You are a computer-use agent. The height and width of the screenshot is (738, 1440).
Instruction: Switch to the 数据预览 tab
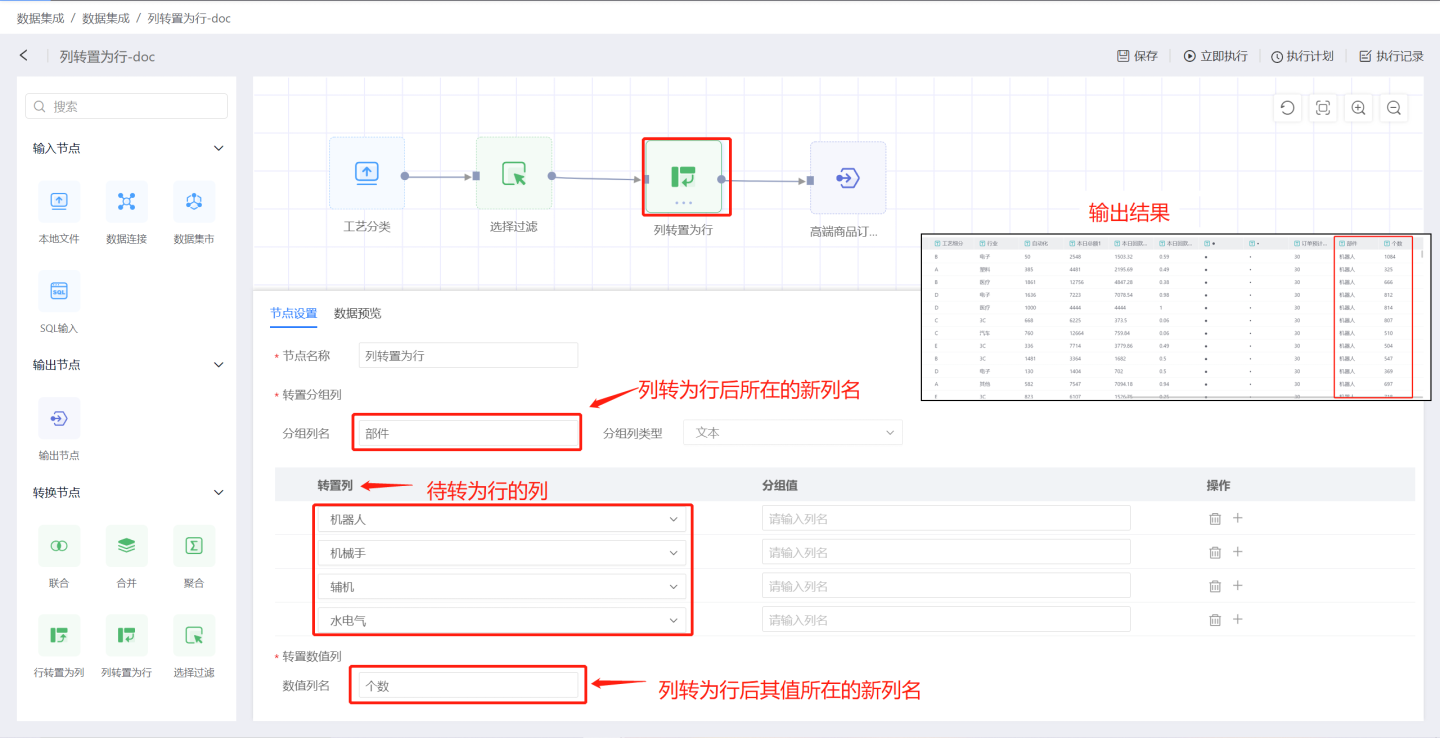pyautogui.click(x=357, y=313)
